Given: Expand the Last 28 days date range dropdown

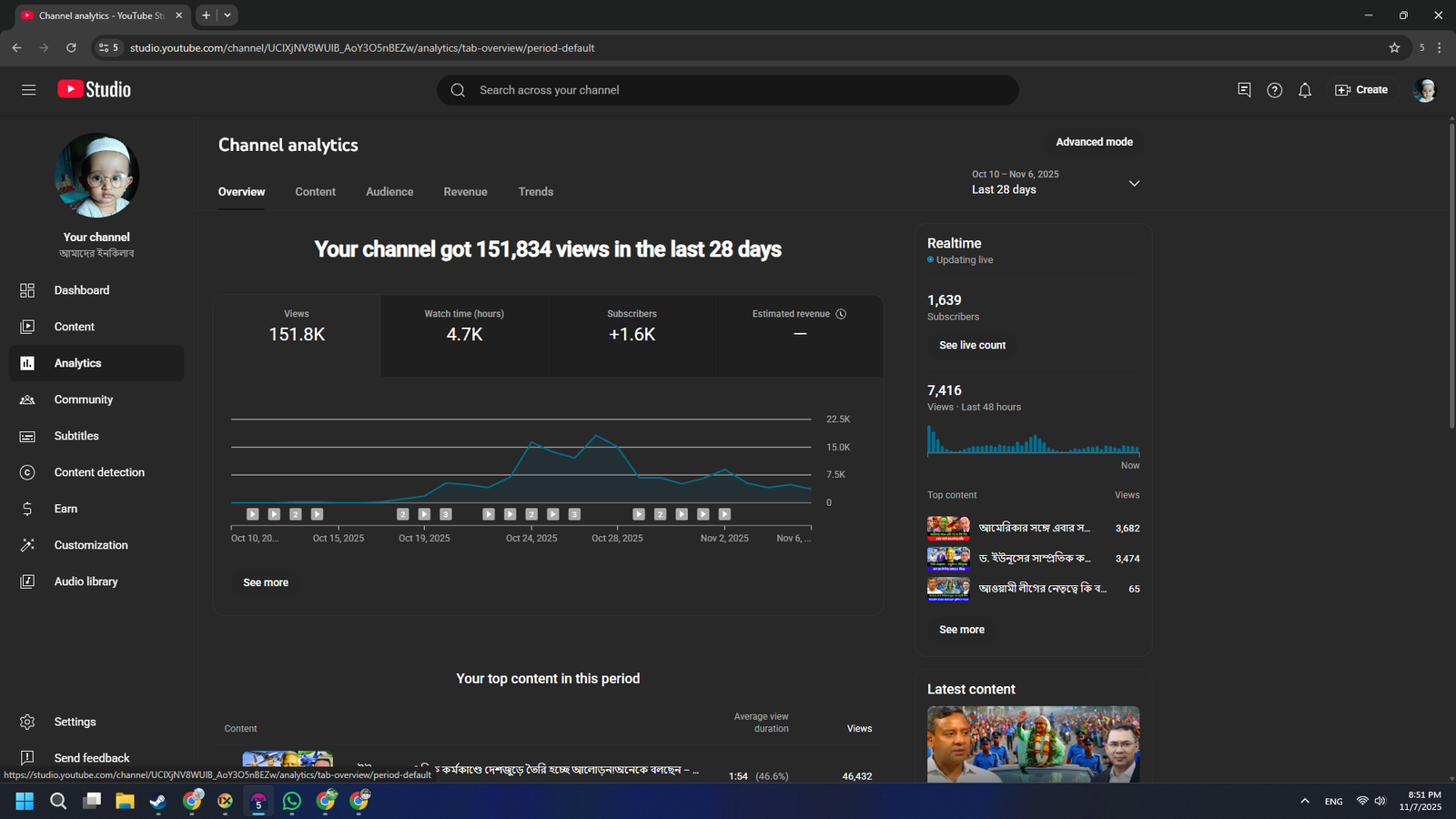Looking at the screenshot, I should (1056, 183).
